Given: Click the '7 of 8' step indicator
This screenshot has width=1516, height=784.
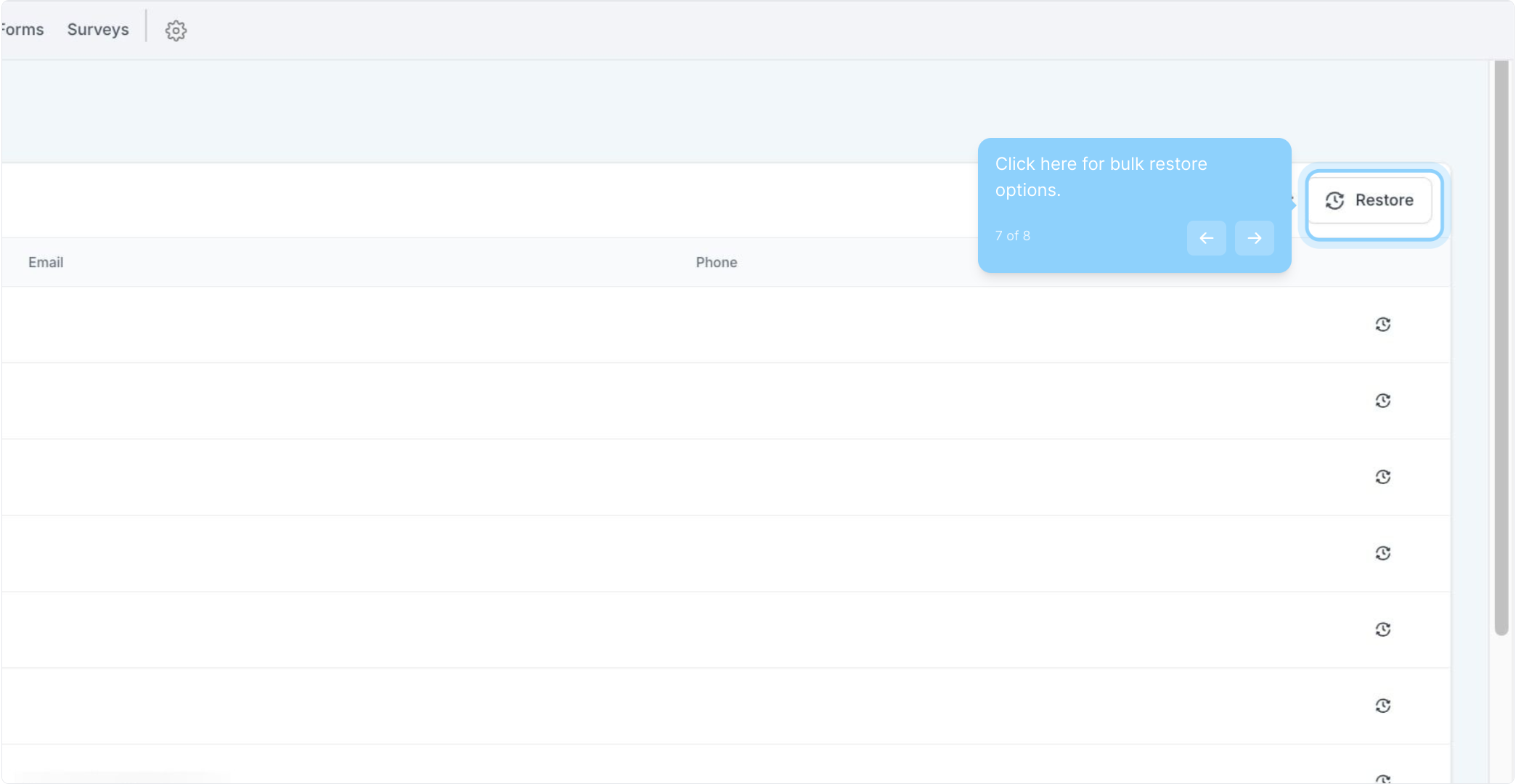Looking at the screenshot, I should (x=1012, y=236).
